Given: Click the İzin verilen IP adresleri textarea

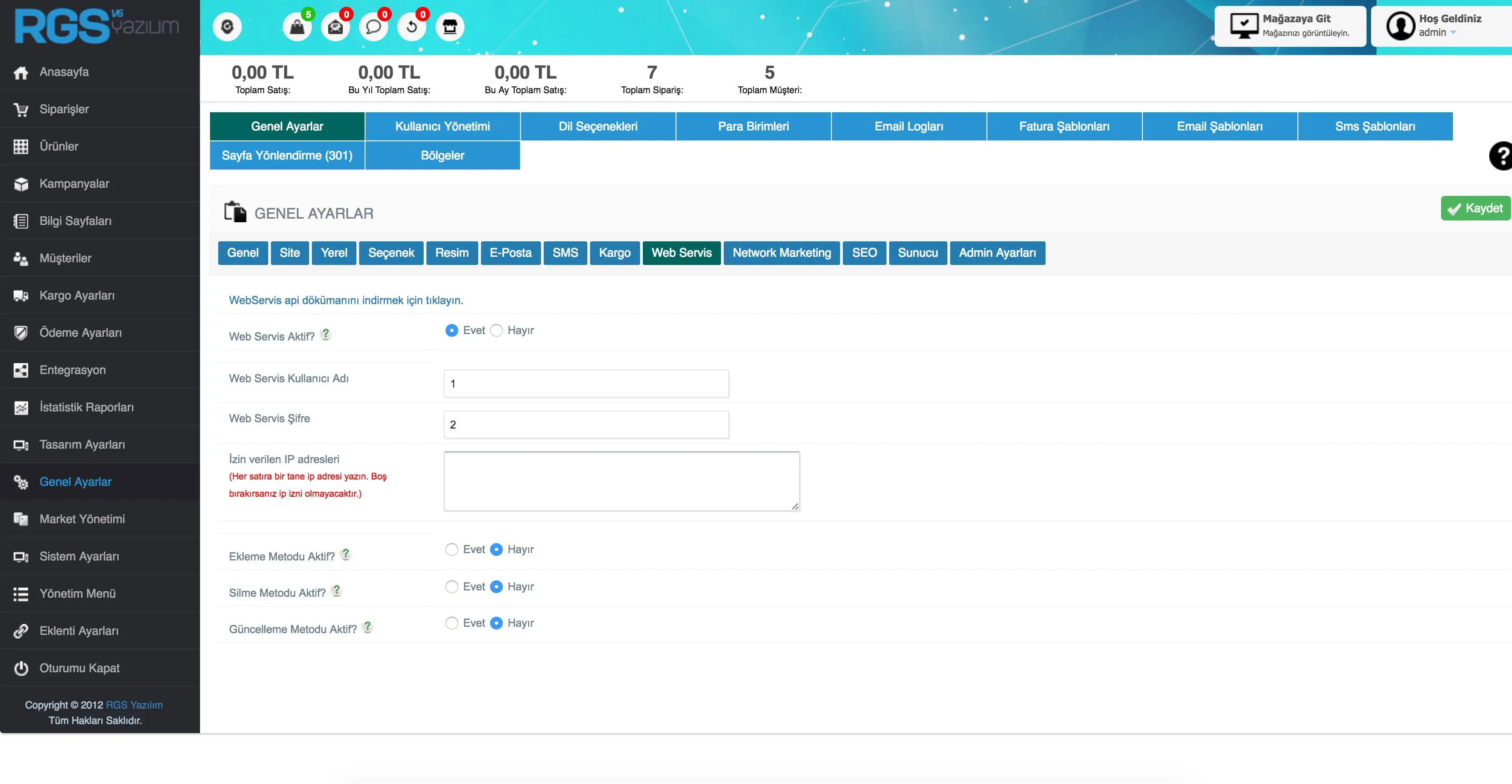Looking at the screenshot, I should pos(621,480).
